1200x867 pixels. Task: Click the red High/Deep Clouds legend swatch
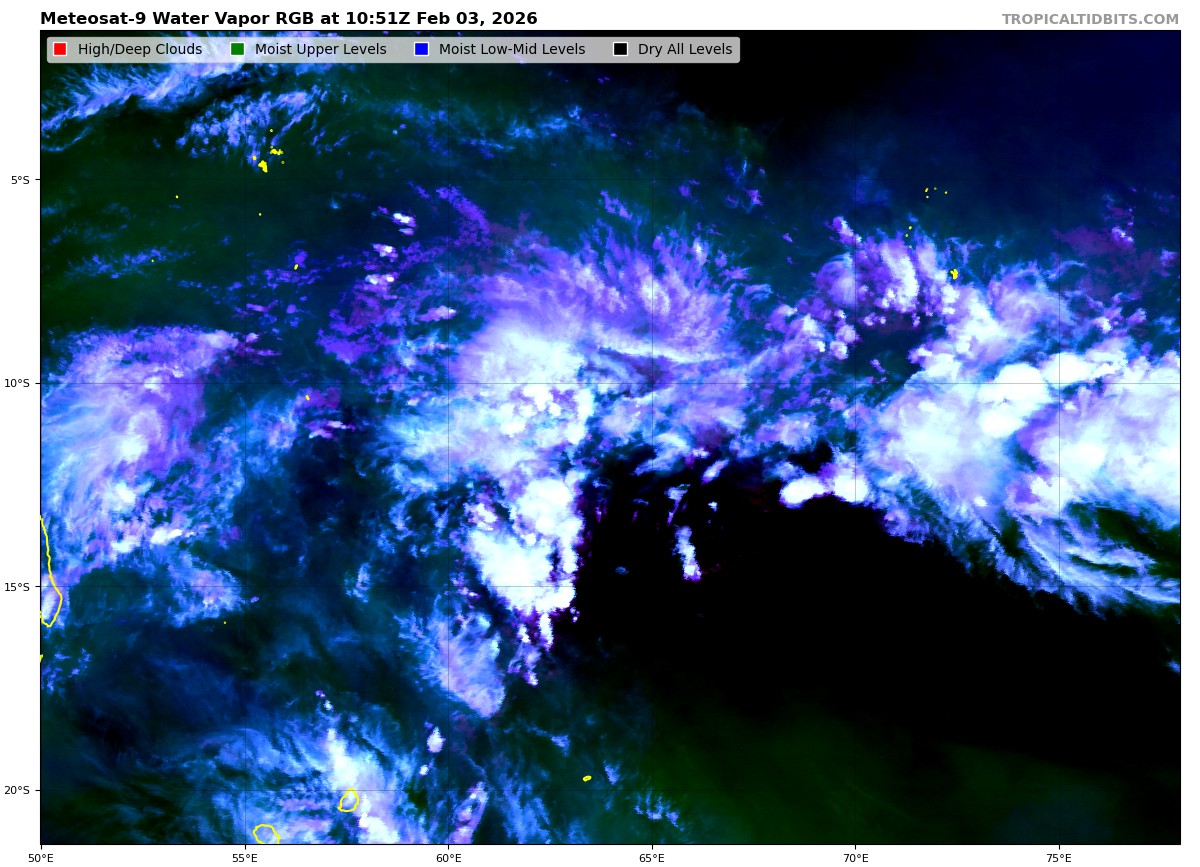[60, 50]
